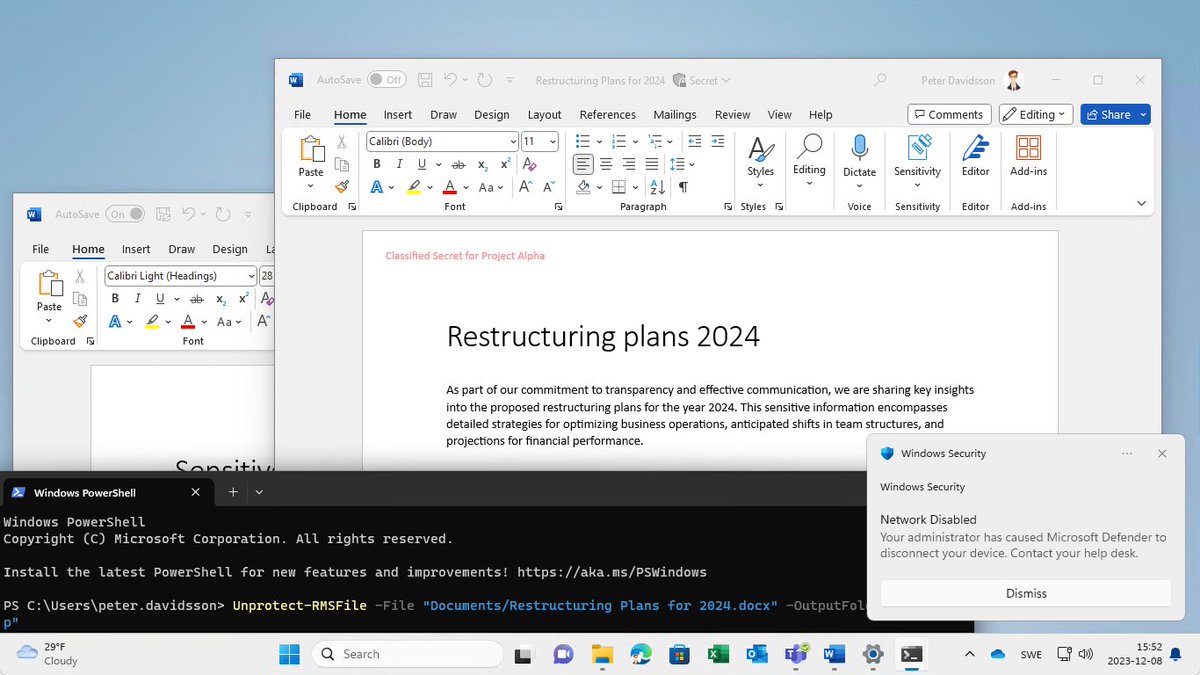Click Share button

click(1115, 114)
